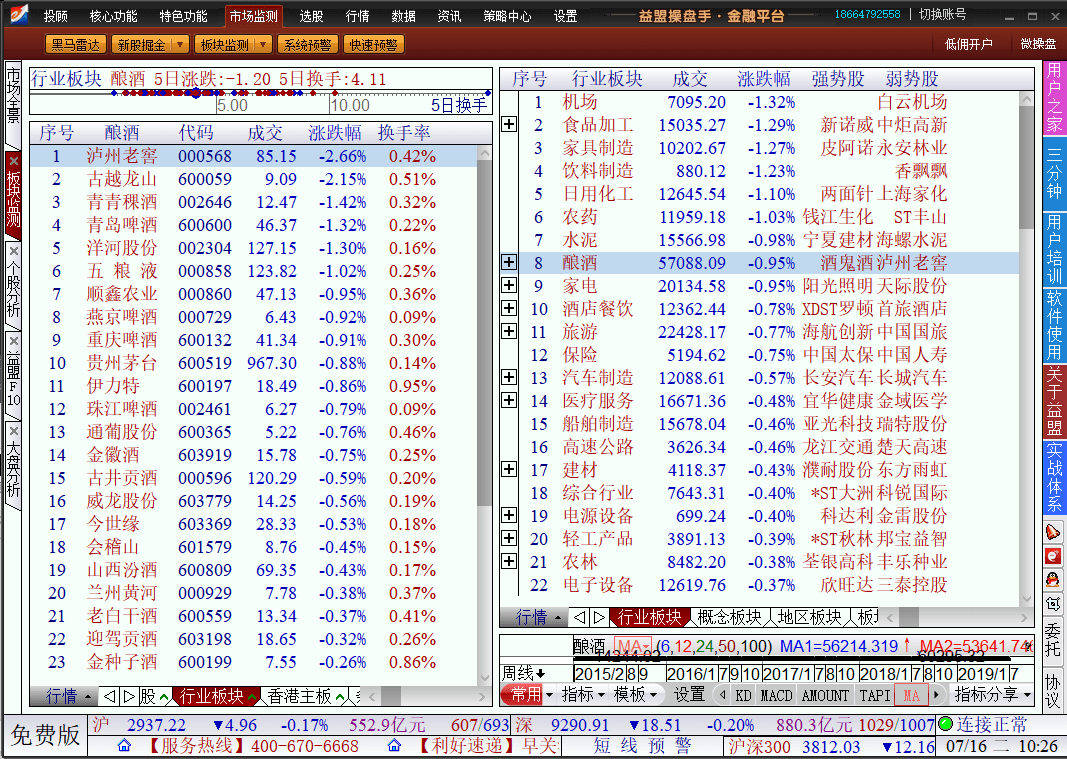1067x759 pixels.
Task: Expand the 酒店餐饮 sector row
Action: pos(509,308)
